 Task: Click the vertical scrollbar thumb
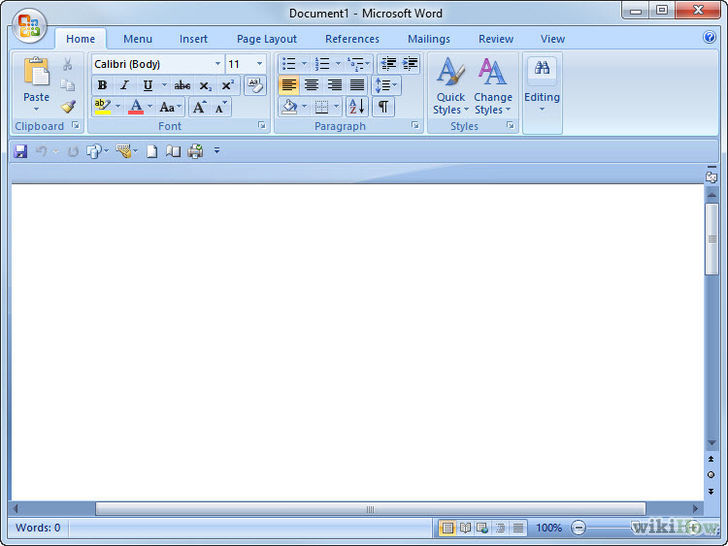(712, 239)
